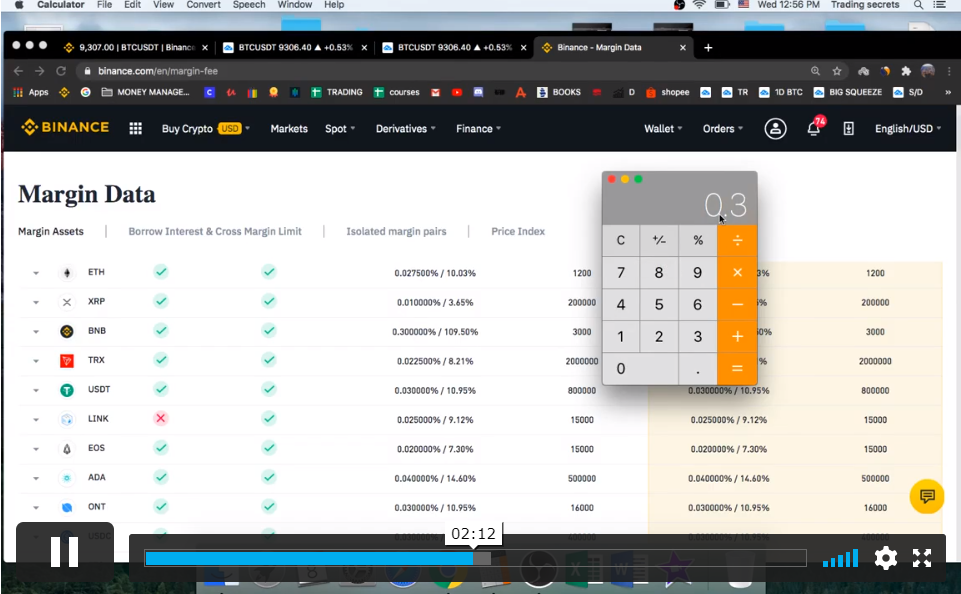Adjust the video volume bars

tap(840, 558)
